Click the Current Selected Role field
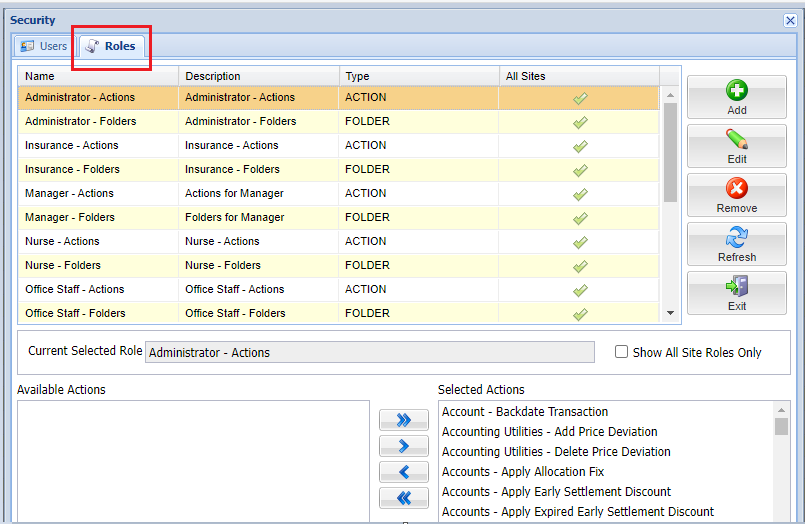Screen dimensions: 805x524 click(x=370, y=352)
